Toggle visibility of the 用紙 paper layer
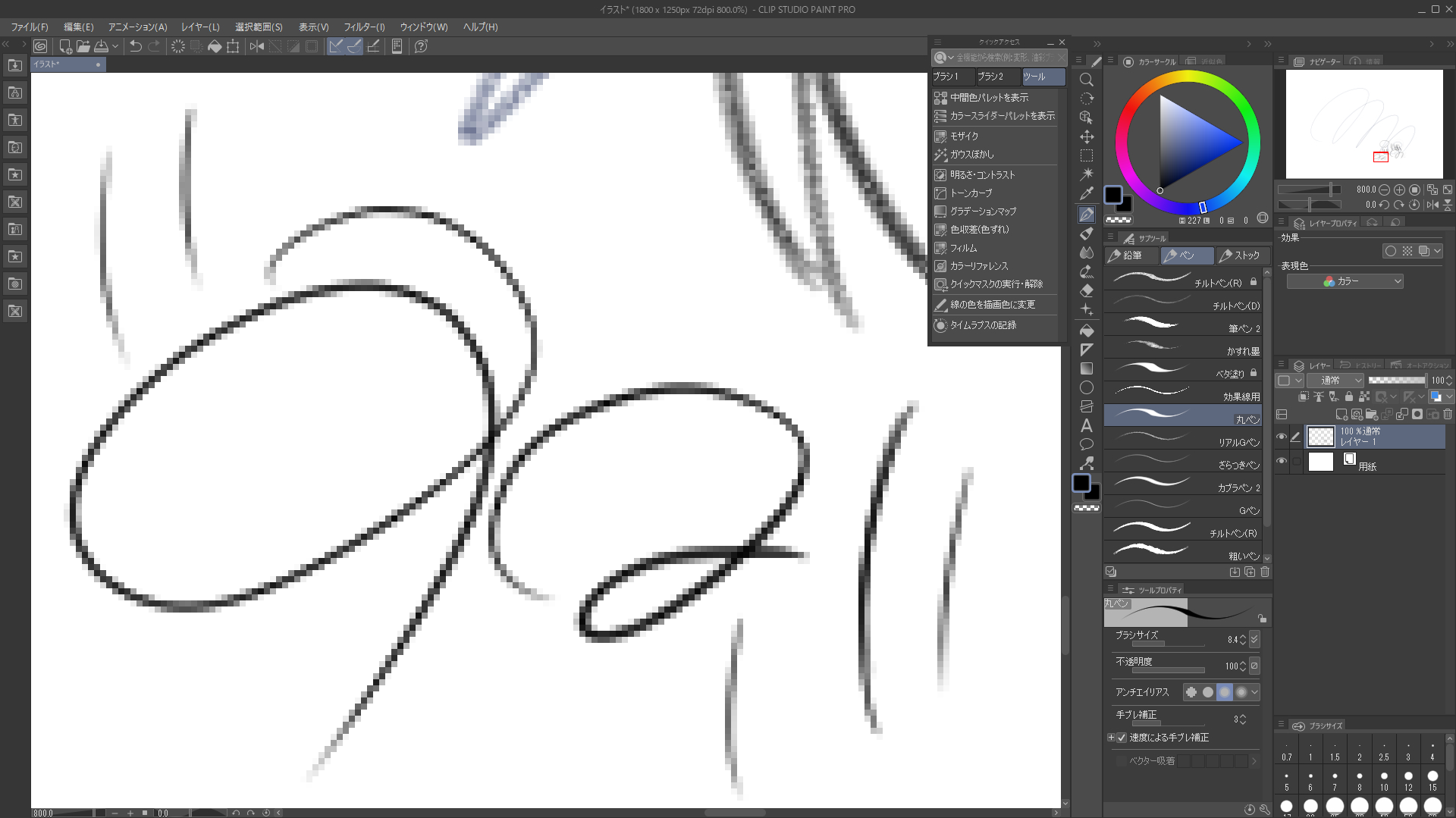 coord(1282,461)
